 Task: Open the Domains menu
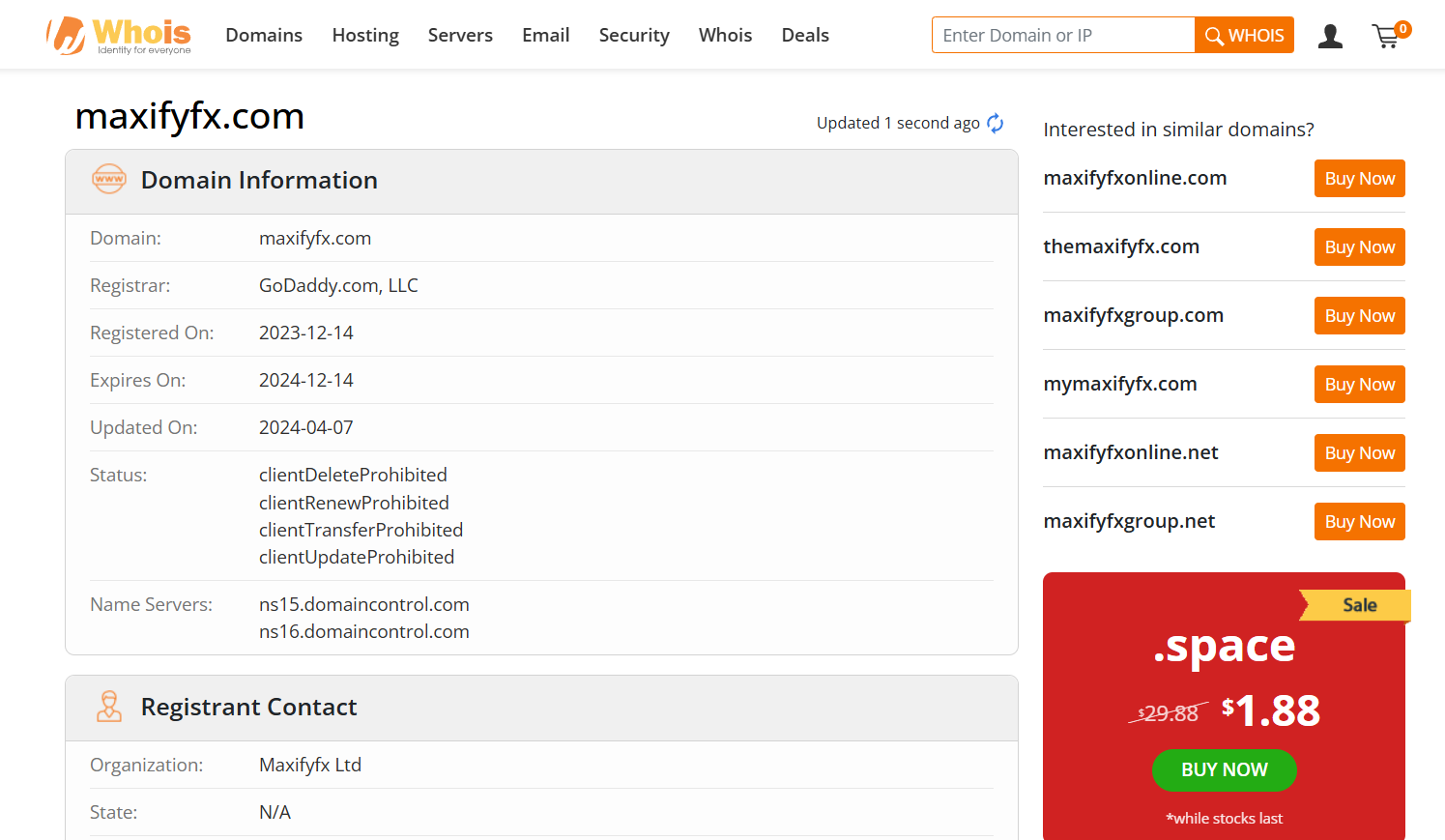pos(264,35)
